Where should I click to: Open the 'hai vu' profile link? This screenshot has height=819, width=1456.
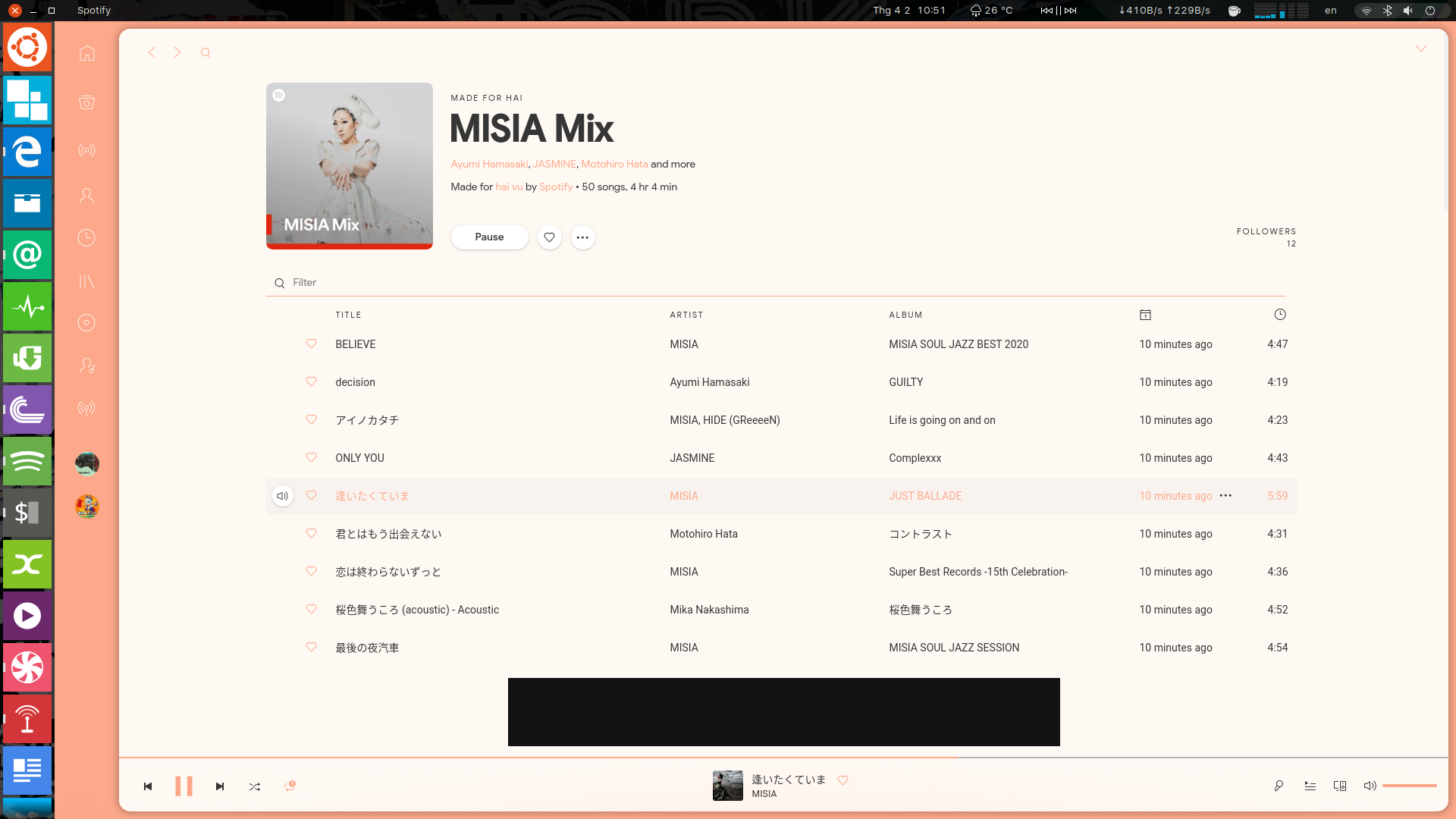point(509,187)
